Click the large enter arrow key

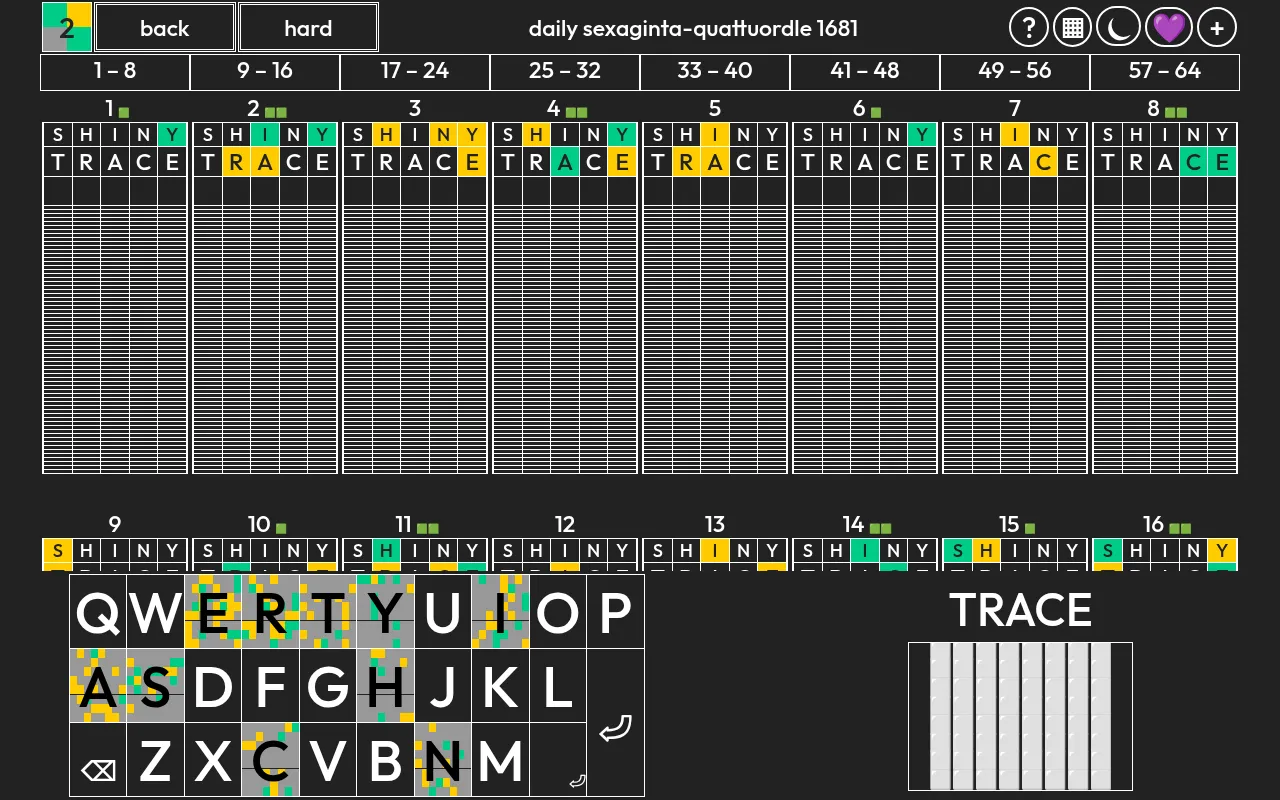[615, 723]
